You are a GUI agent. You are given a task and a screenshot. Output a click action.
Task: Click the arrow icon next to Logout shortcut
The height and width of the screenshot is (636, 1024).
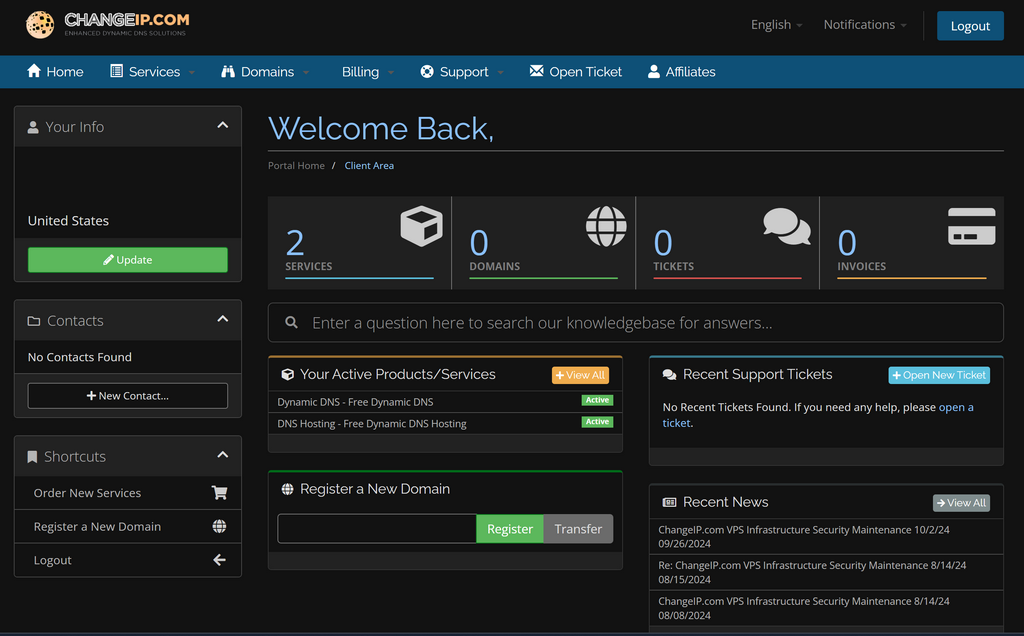tap(219, 561)
